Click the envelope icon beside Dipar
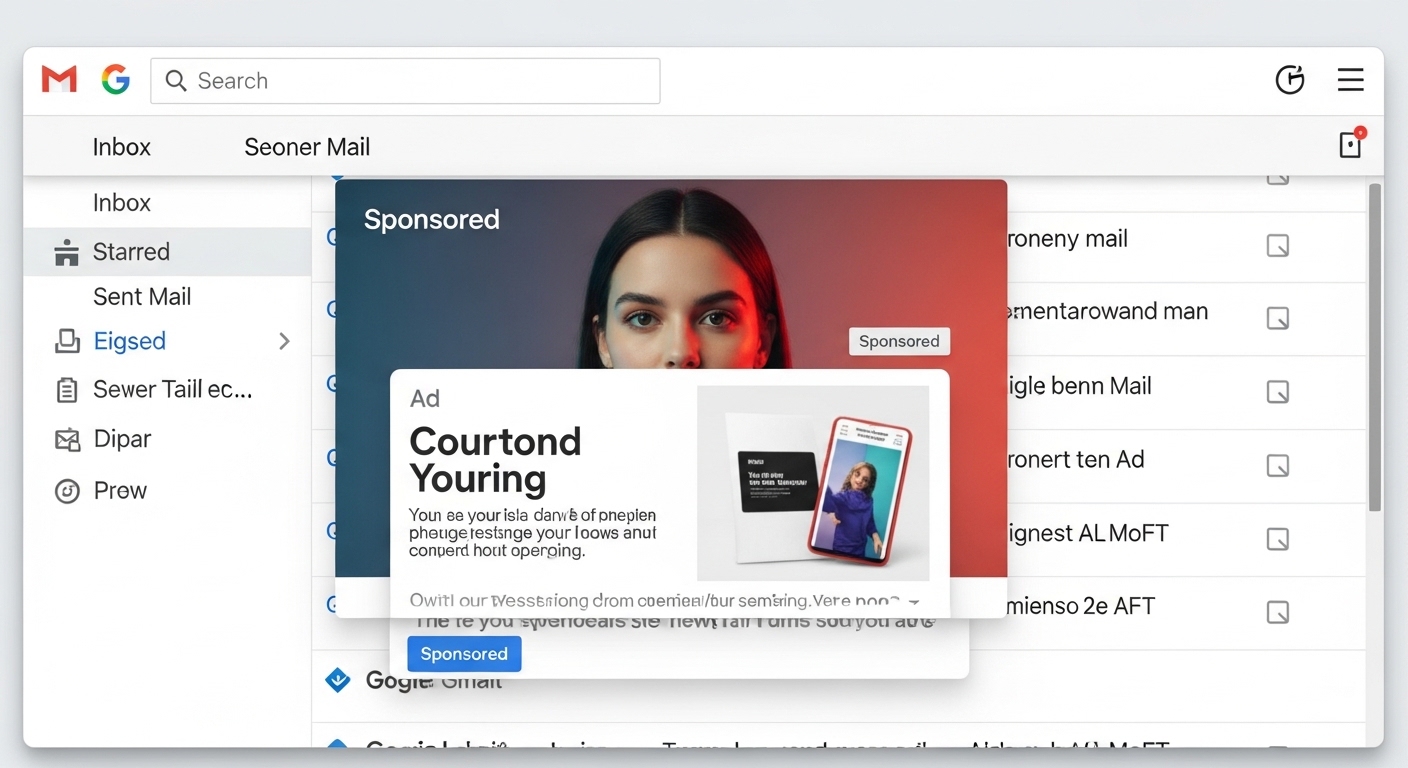 [67, 439]
